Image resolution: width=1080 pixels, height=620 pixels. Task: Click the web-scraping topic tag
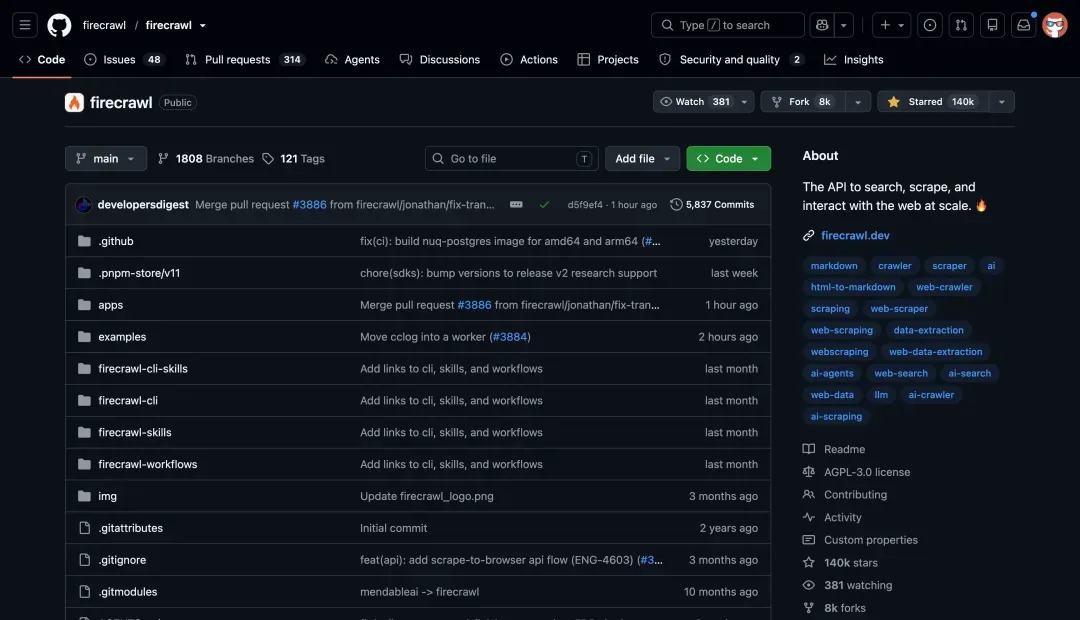tap(841, 330)
